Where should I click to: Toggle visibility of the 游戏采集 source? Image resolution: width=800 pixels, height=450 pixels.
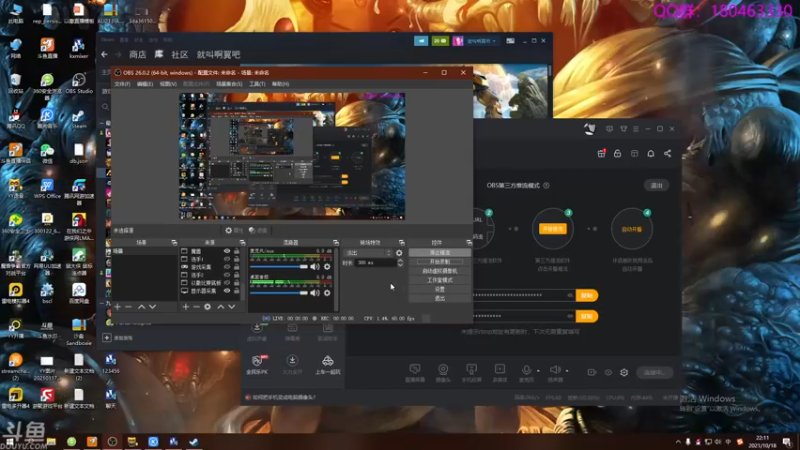pos(227,267)
